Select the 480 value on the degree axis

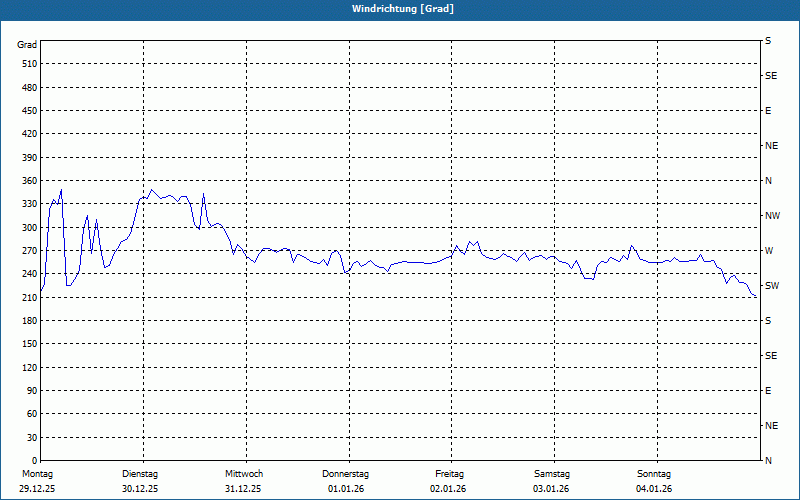click(30, 87)
